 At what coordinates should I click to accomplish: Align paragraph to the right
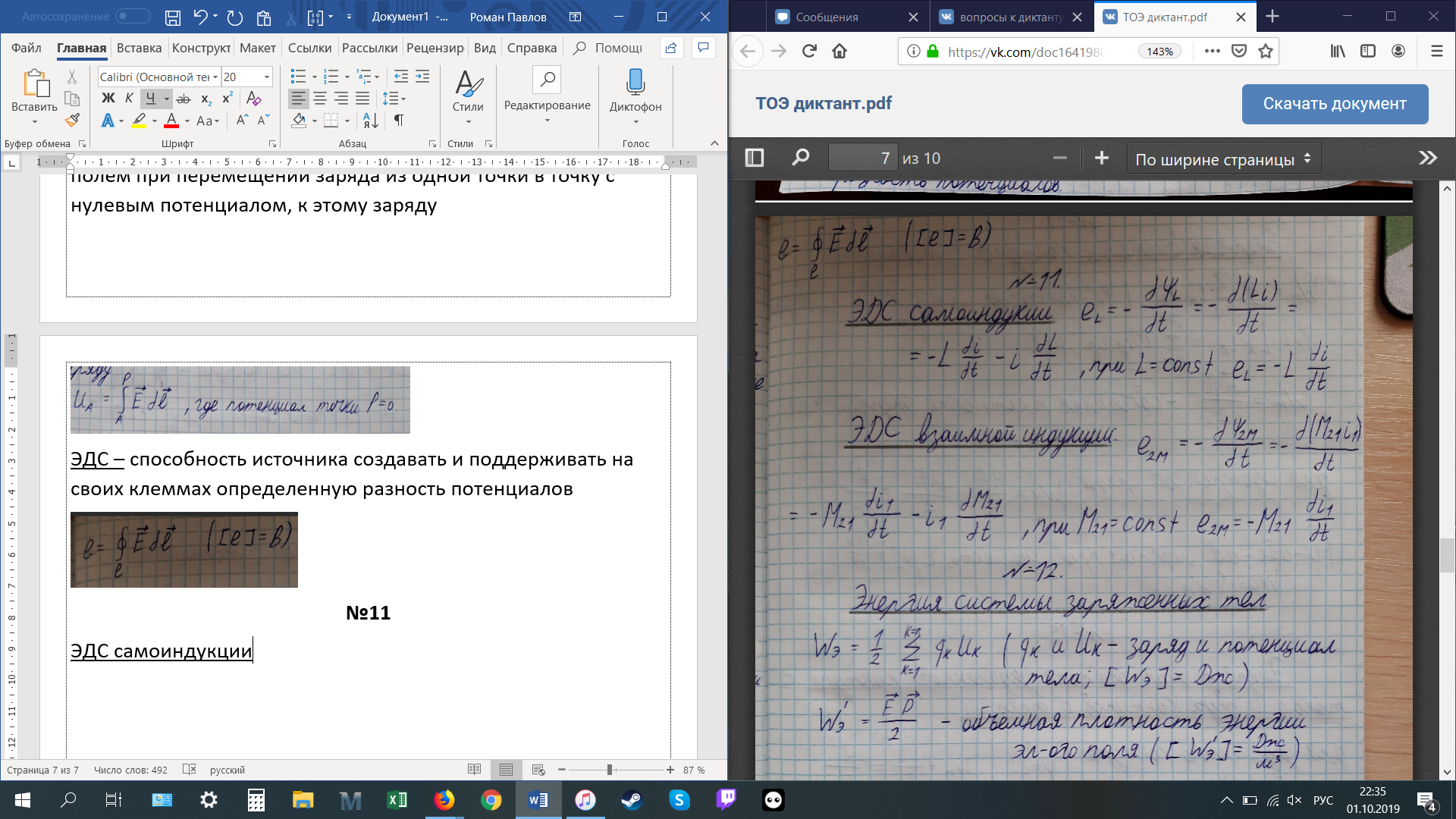coord(341,99)
